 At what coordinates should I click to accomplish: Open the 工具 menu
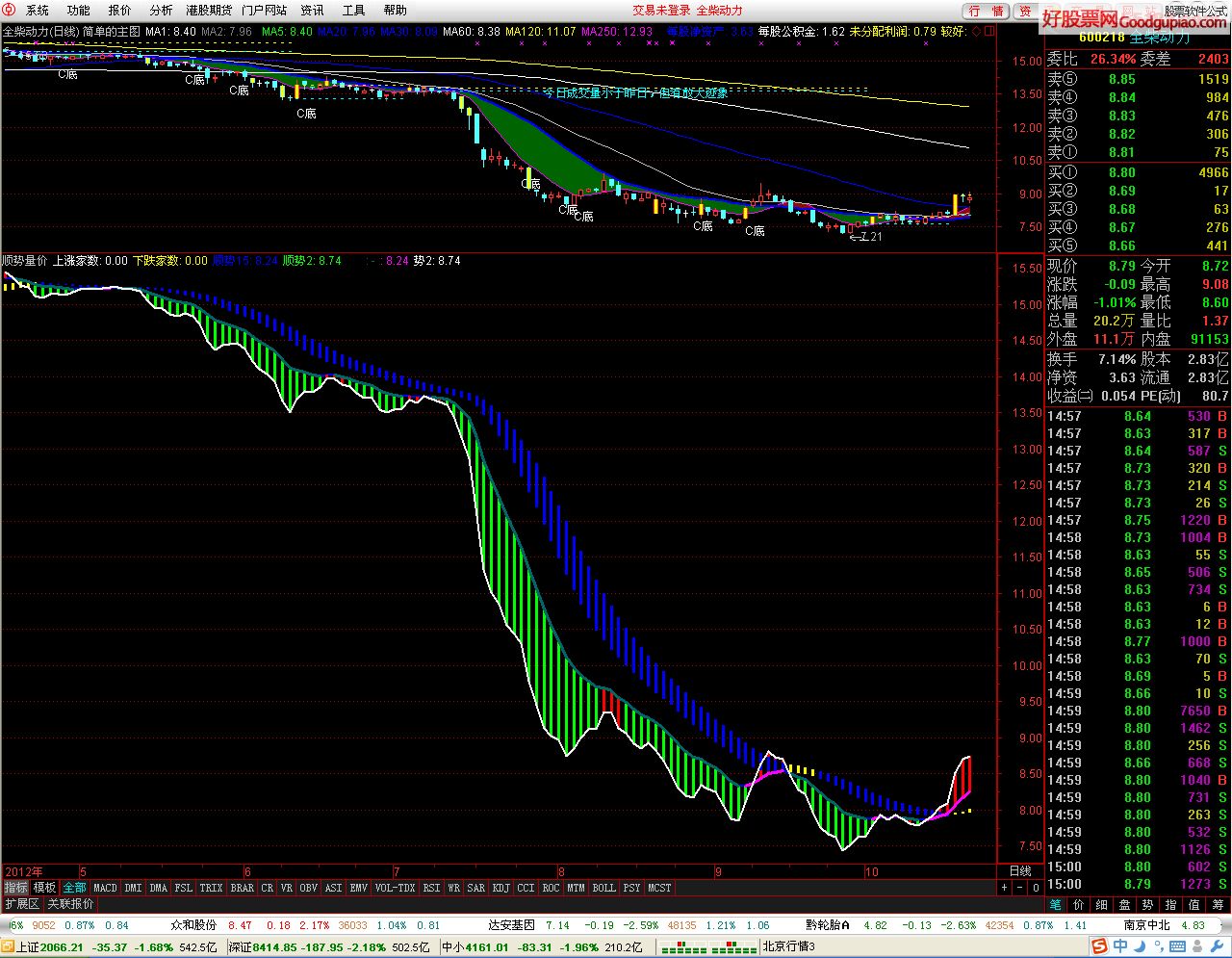tap(354, 10)
